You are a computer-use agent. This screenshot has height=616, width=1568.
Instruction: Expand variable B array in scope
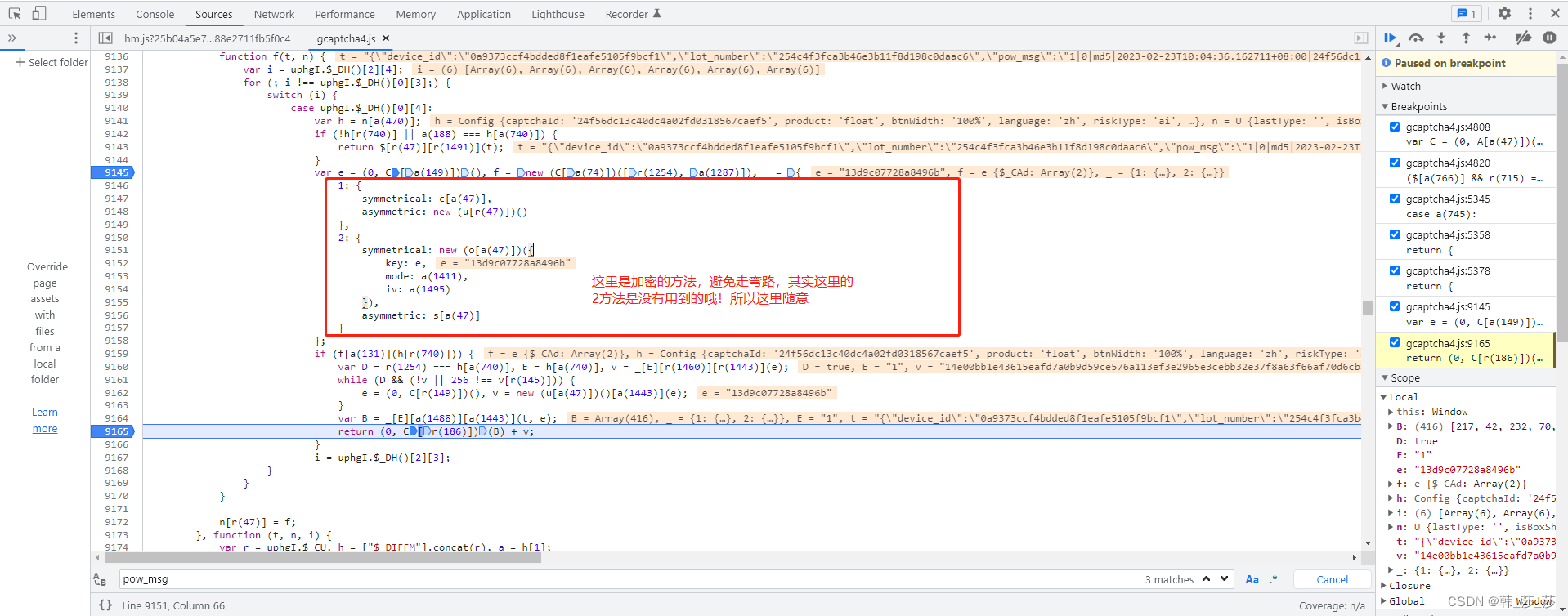tap(1391, 426)
